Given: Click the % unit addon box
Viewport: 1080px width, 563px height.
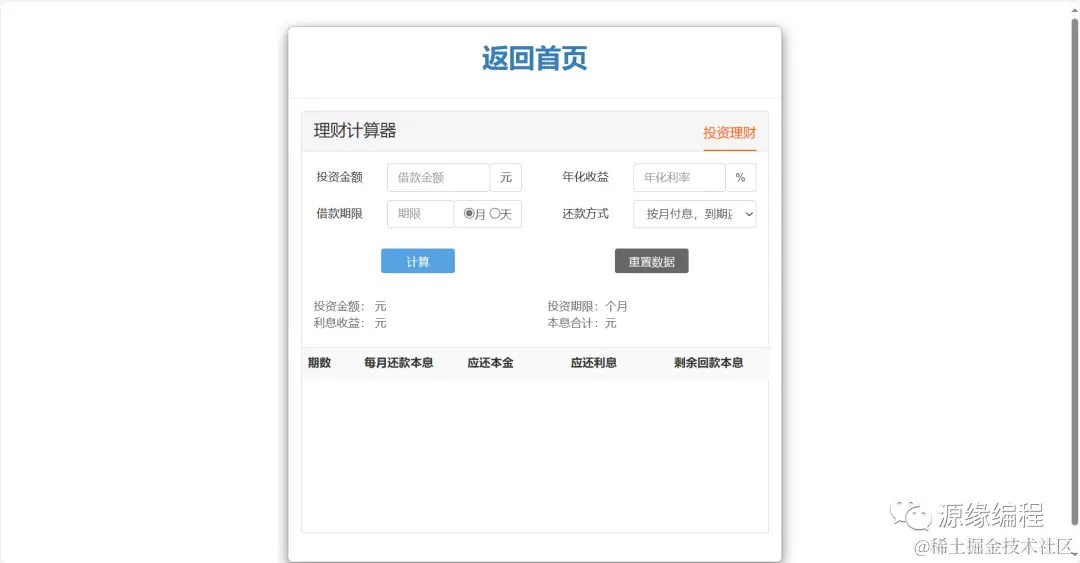Looking at the screenshot, I should coord(740,178).
